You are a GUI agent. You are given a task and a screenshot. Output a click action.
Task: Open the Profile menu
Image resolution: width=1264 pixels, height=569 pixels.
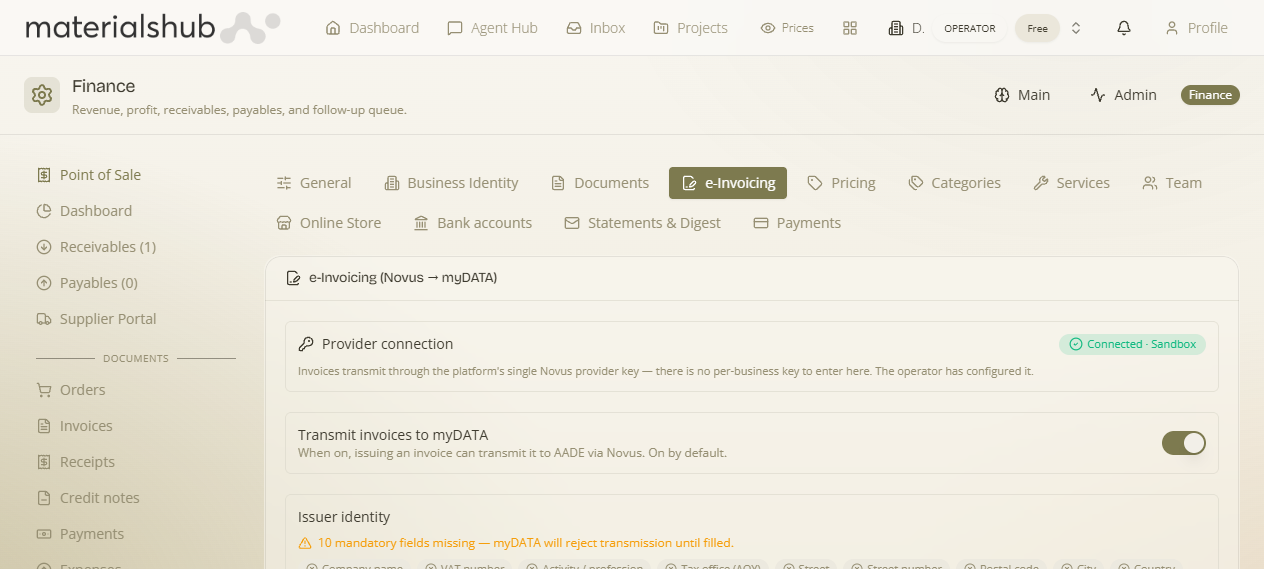pos(1196,28)
